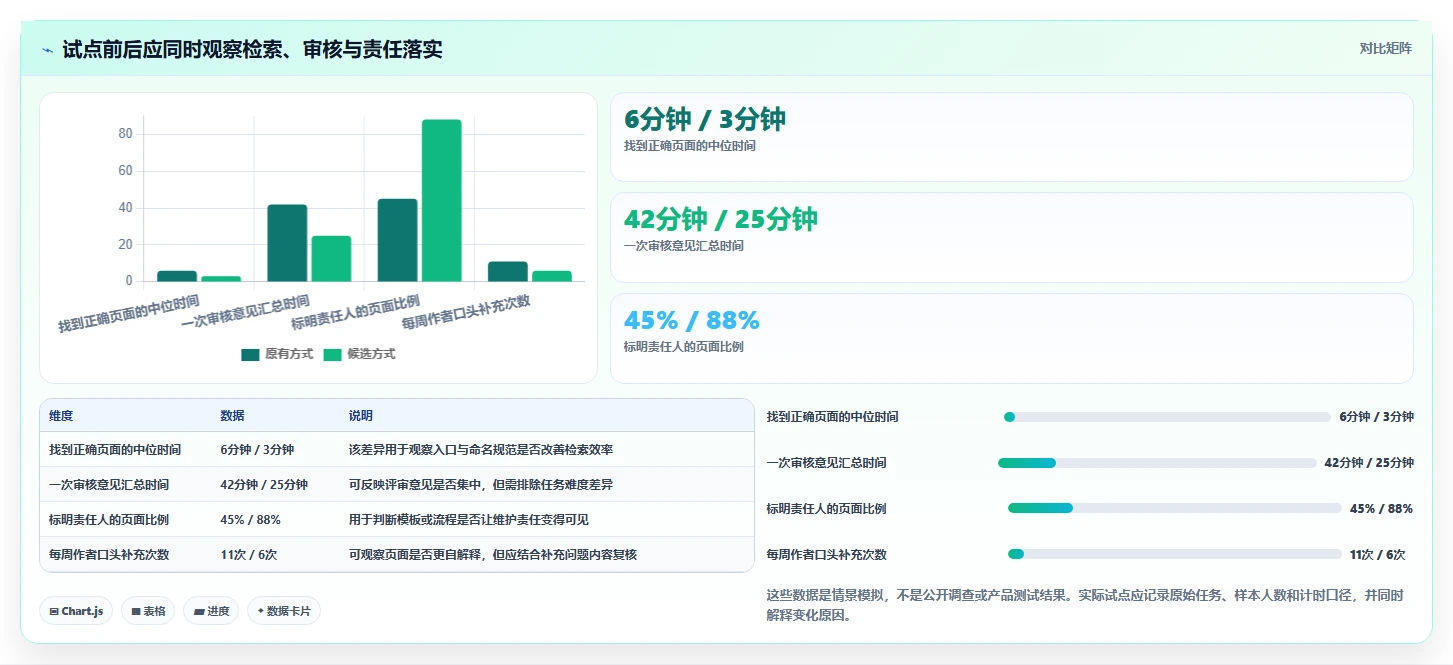Click the card title 试点前后应同时观察检索、审核与责任落实
The image size is (1453, 665).
252,49
